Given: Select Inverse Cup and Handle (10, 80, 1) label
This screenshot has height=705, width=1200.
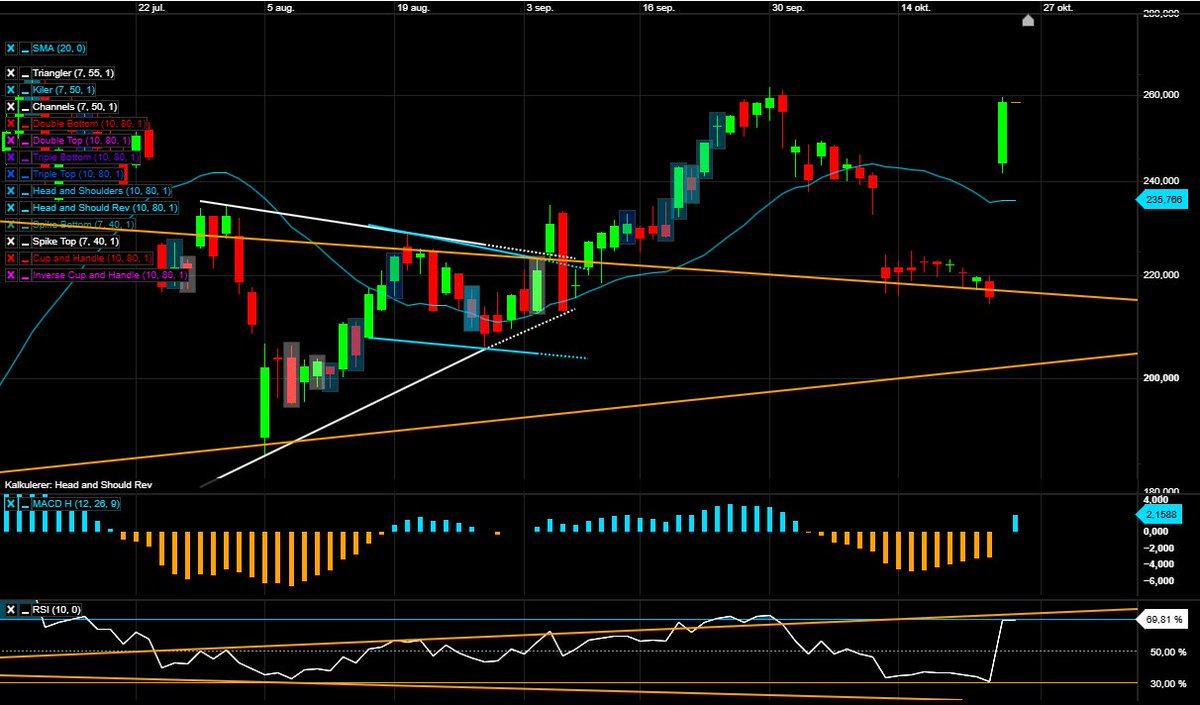Looking at the screenshot, I should (110, 275).
